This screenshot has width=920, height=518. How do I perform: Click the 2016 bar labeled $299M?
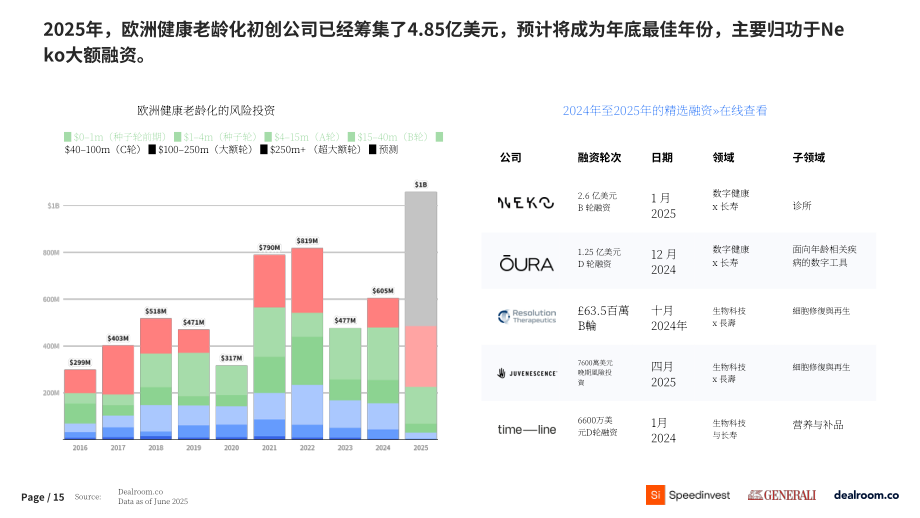[x=80, y=404]
